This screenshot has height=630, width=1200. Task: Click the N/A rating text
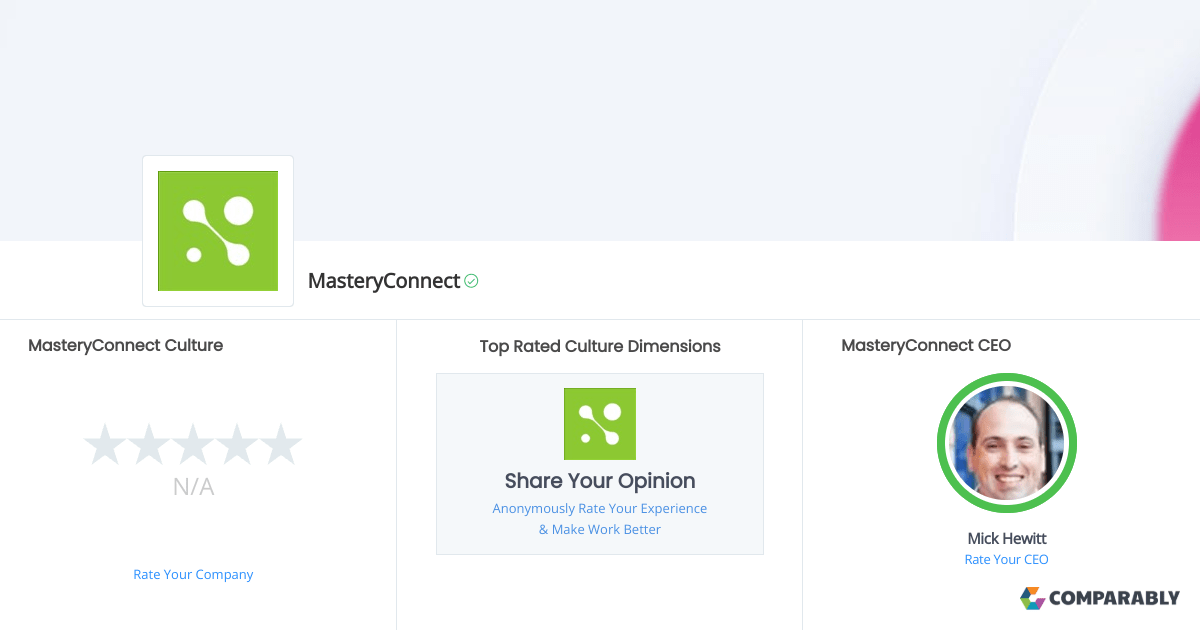click(193, 487)
